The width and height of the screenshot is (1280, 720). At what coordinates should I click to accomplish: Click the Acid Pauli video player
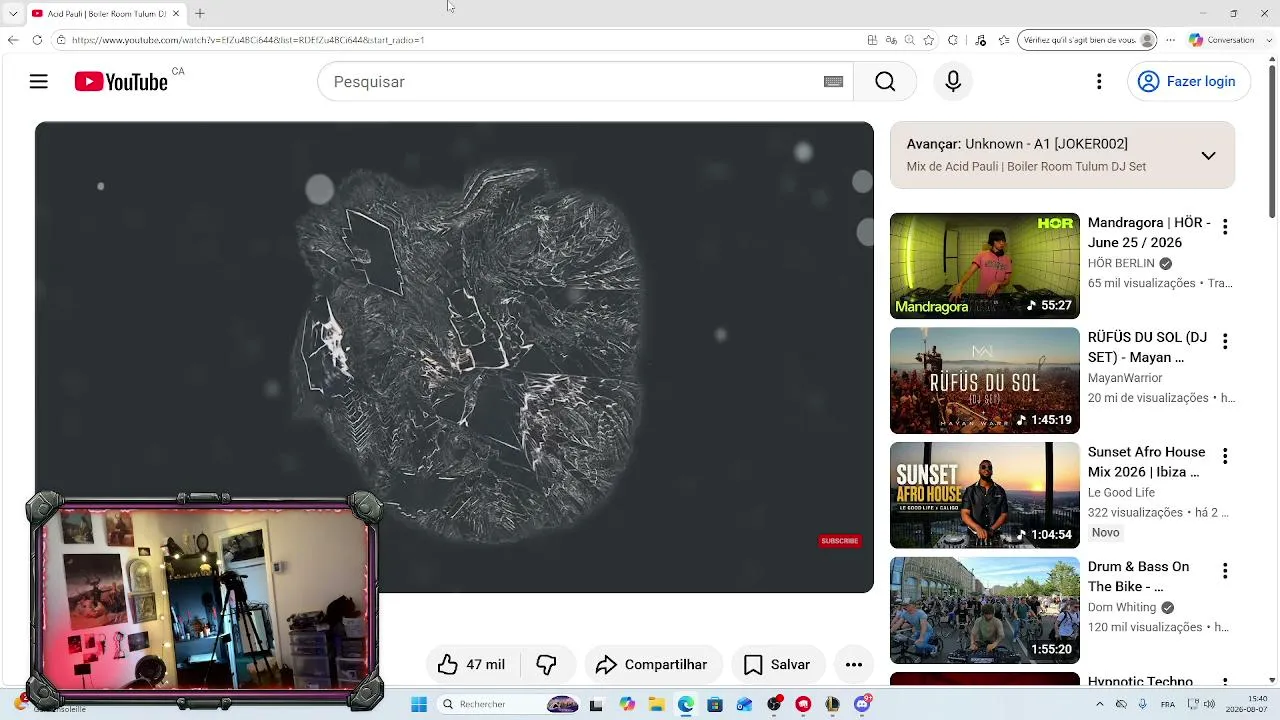[x=454, y=357]
